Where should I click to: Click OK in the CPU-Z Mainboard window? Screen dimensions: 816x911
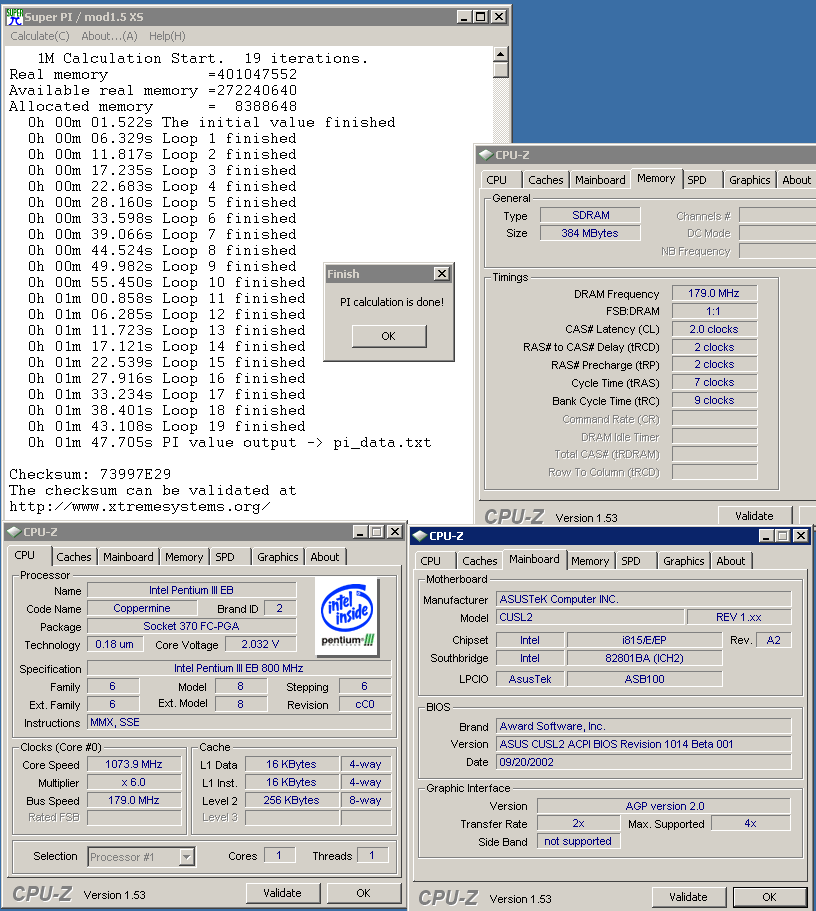(768, 897)
